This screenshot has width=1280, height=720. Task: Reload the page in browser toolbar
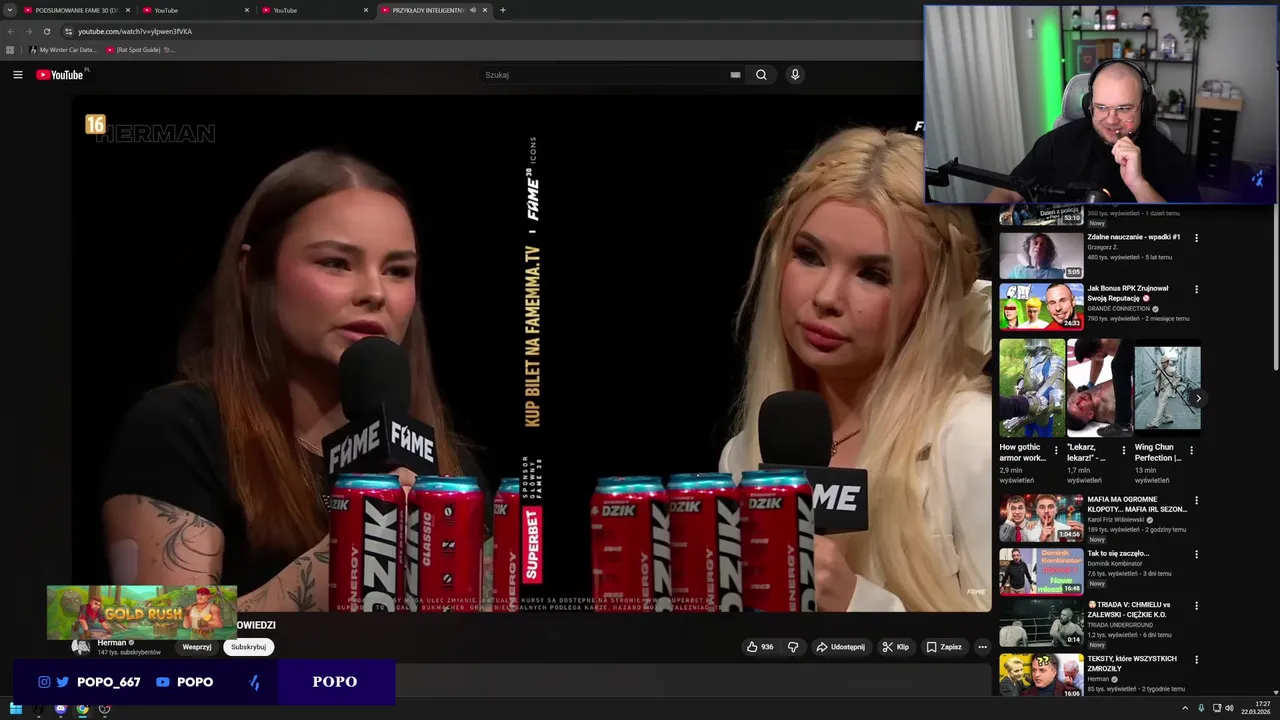coord(46,31)
